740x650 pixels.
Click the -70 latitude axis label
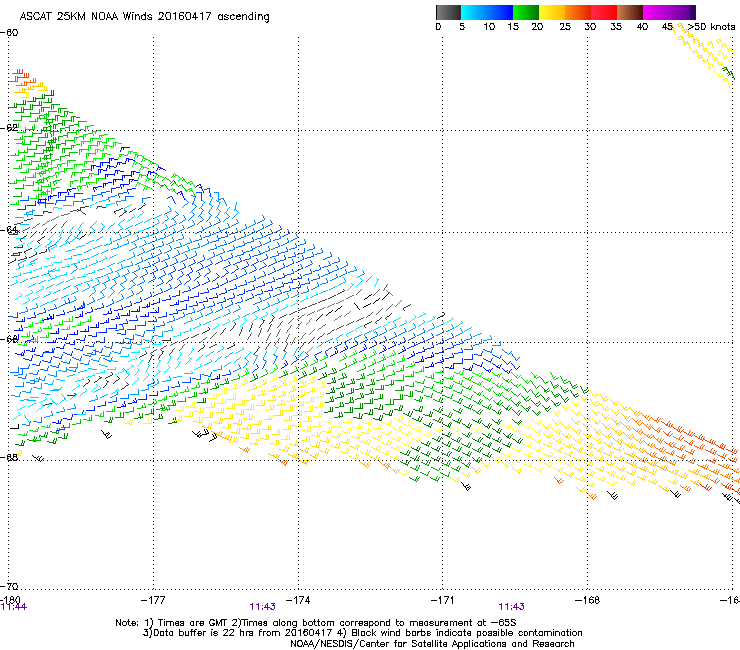tap(9, 587)
